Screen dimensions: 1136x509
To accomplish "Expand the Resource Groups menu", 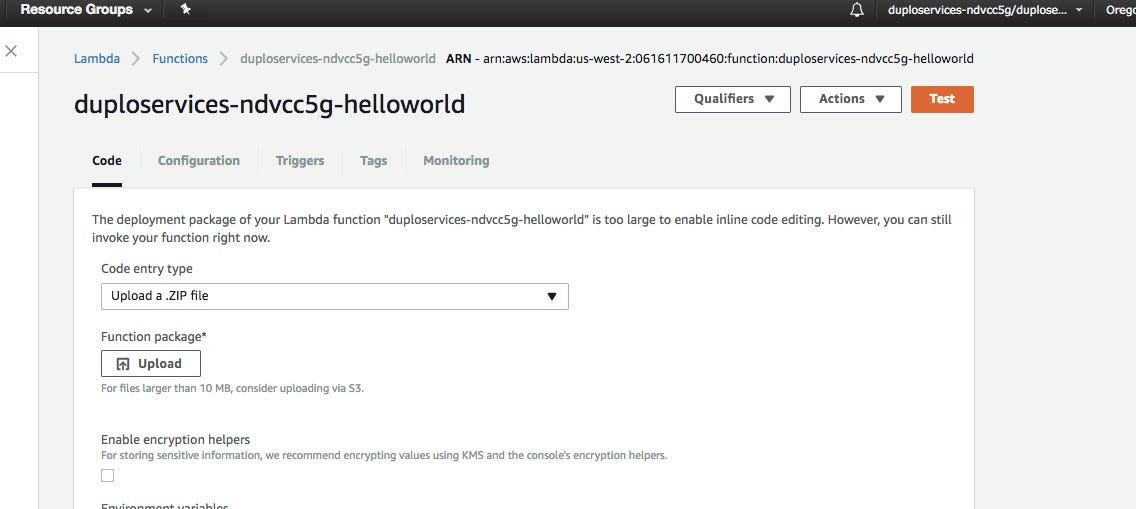I will click(85, 10).
